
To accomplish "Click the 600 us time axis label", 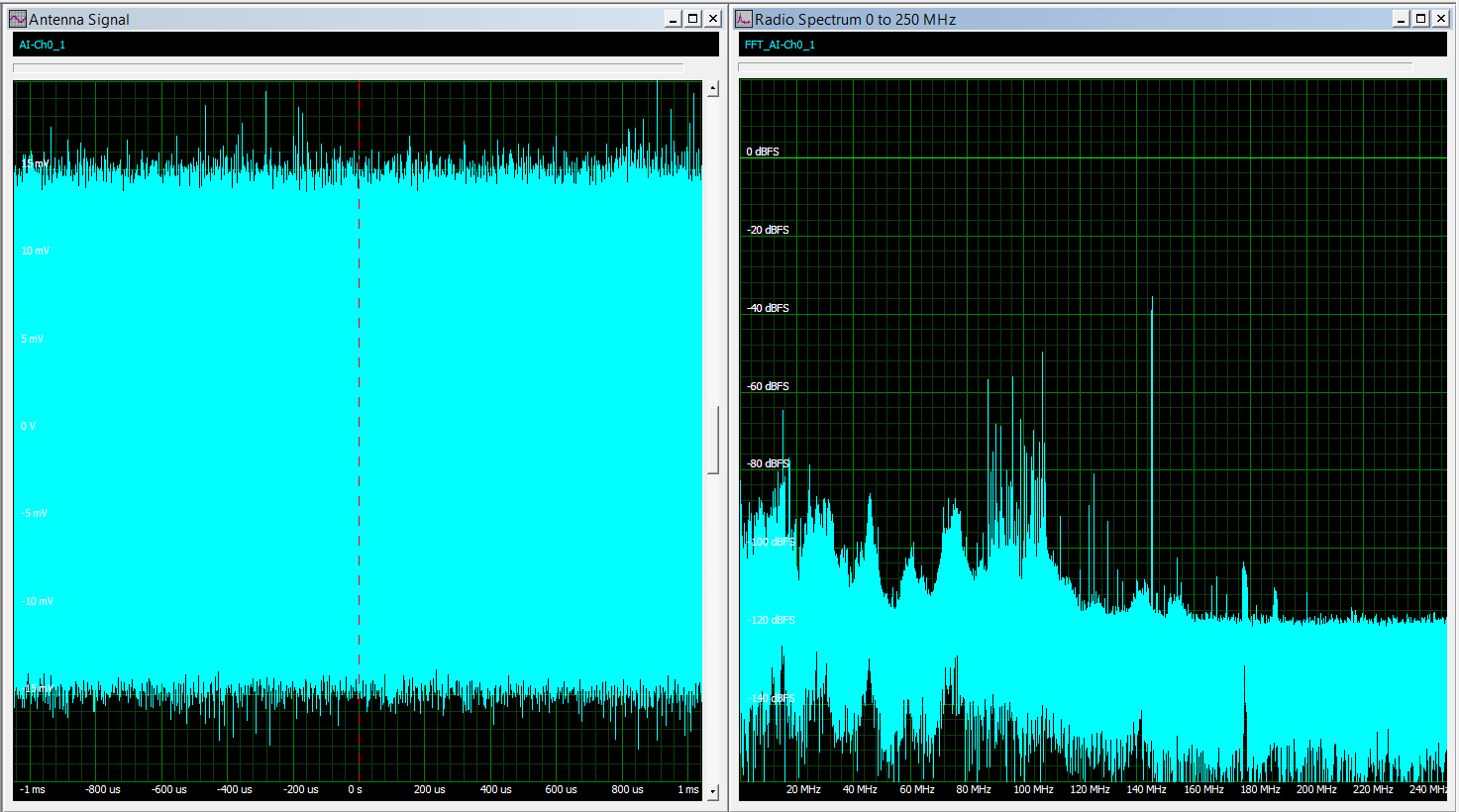I will pos(561,789).
